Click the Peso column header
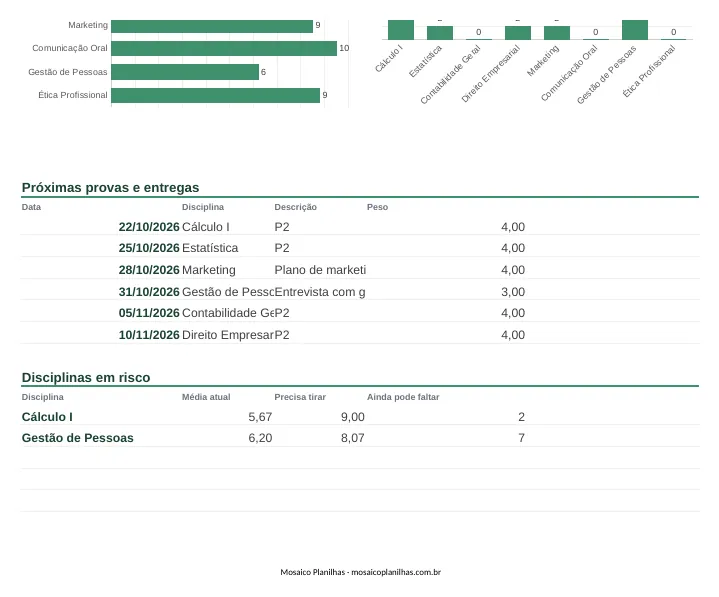This screenshot has height=597, width=719. tap(377, 207)
